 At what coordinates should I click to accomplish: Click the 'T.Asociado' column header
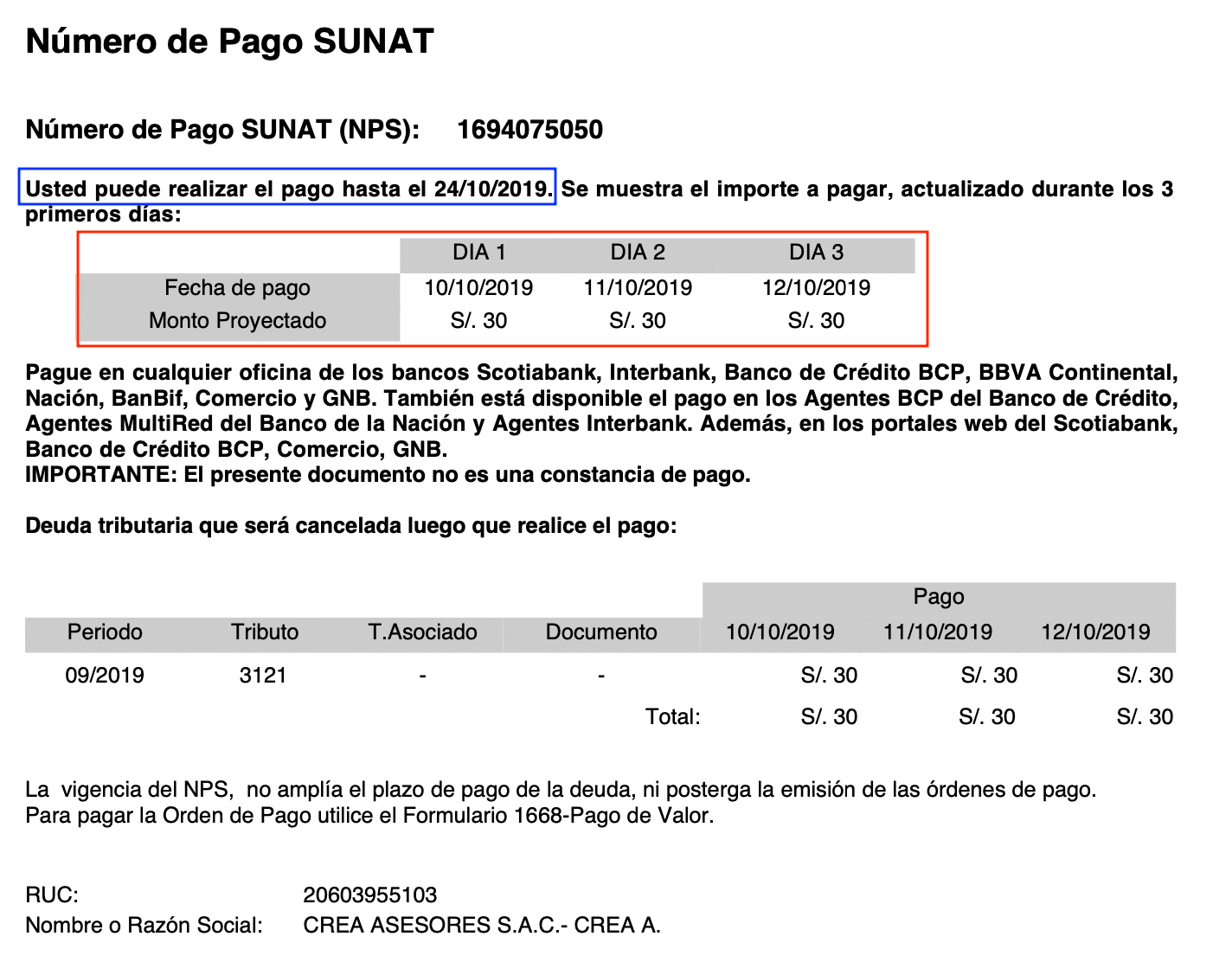coord(422,632)
